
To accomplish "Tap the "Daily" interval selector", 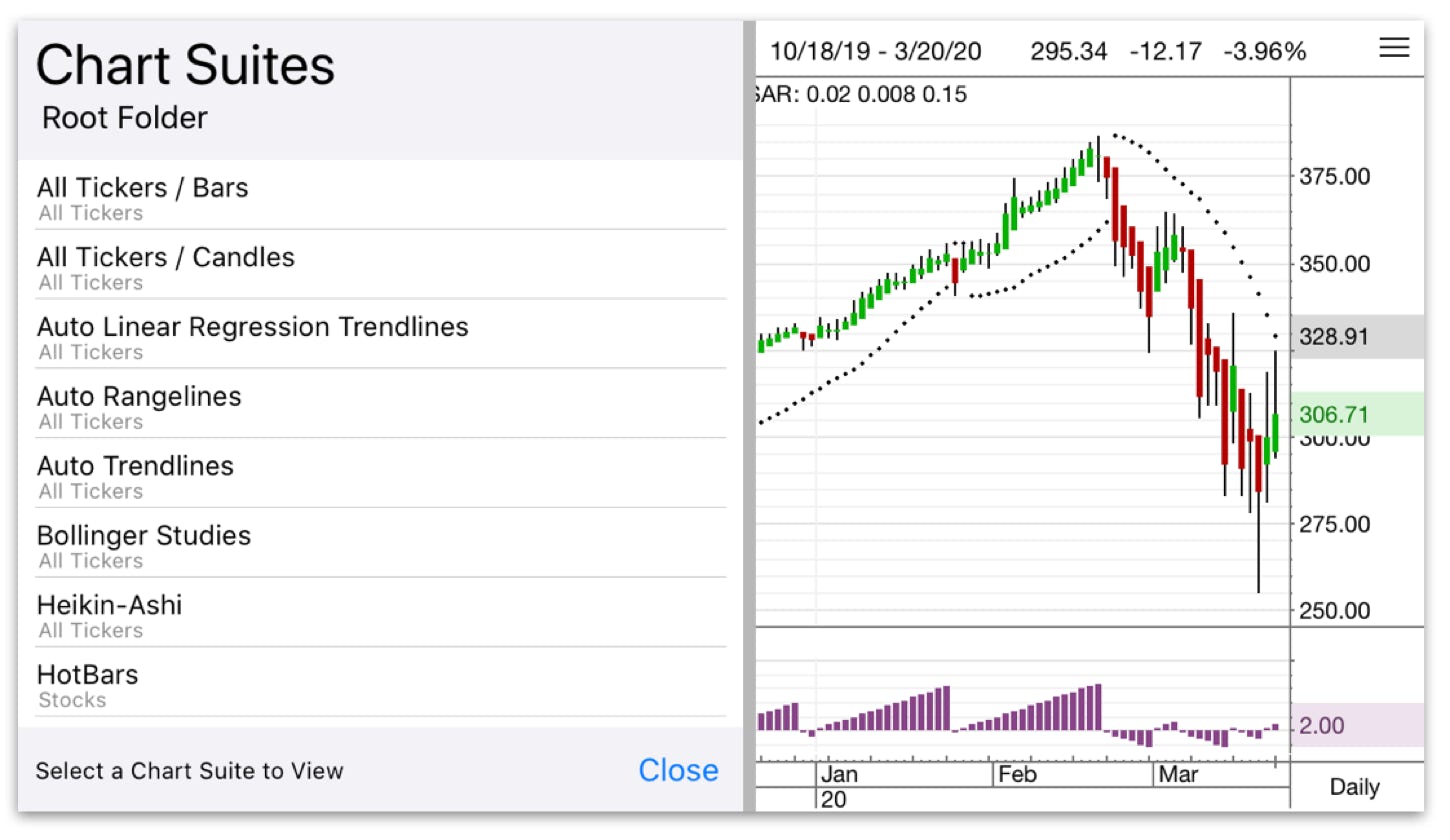I will [1354, 787].
